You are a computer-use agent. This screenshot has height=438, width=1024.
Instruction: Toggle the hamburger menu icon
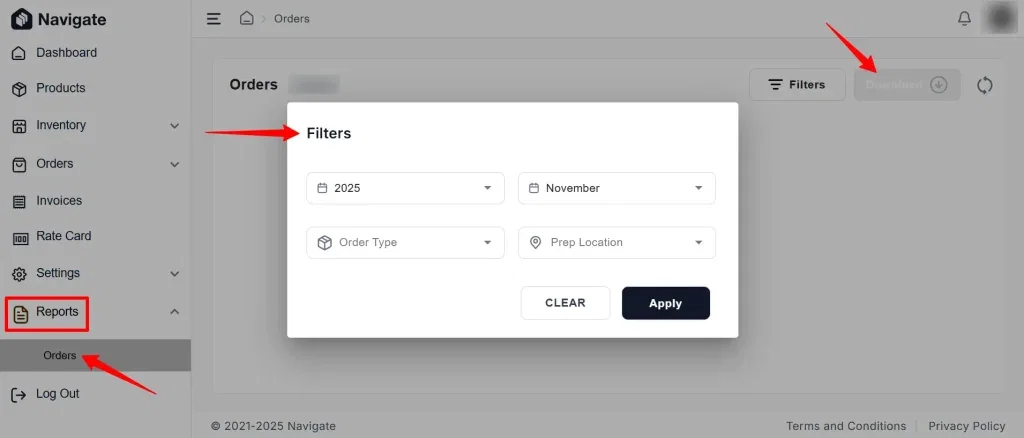[214, 19]
